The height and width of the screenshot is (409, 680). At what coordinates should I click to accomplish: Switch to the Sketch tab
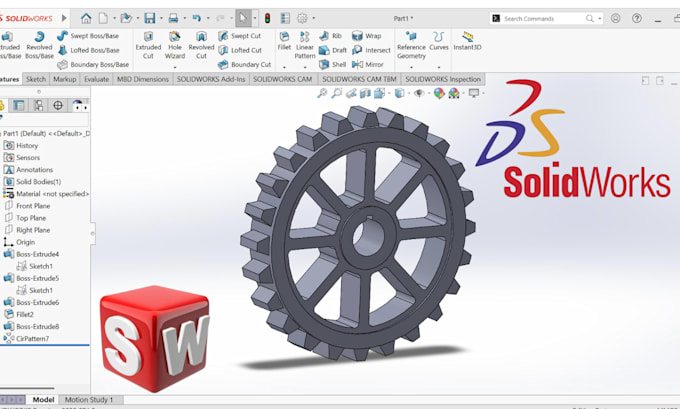(36, 79)
